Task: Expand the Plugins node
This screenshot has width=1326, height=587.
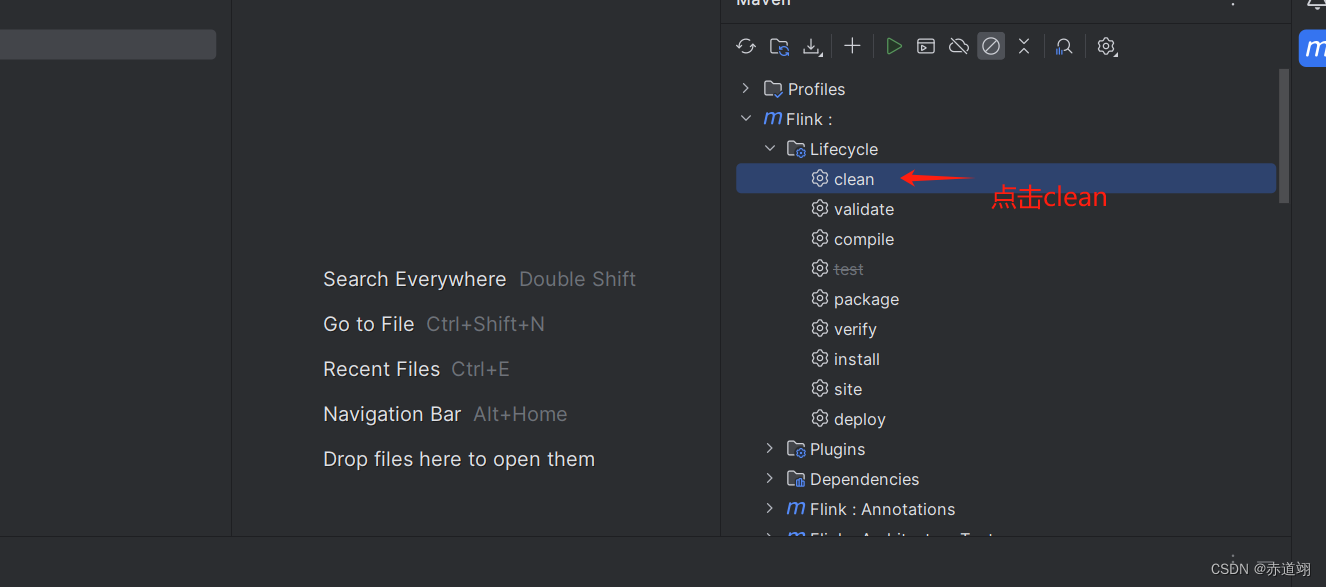Action: pos(770,449)
